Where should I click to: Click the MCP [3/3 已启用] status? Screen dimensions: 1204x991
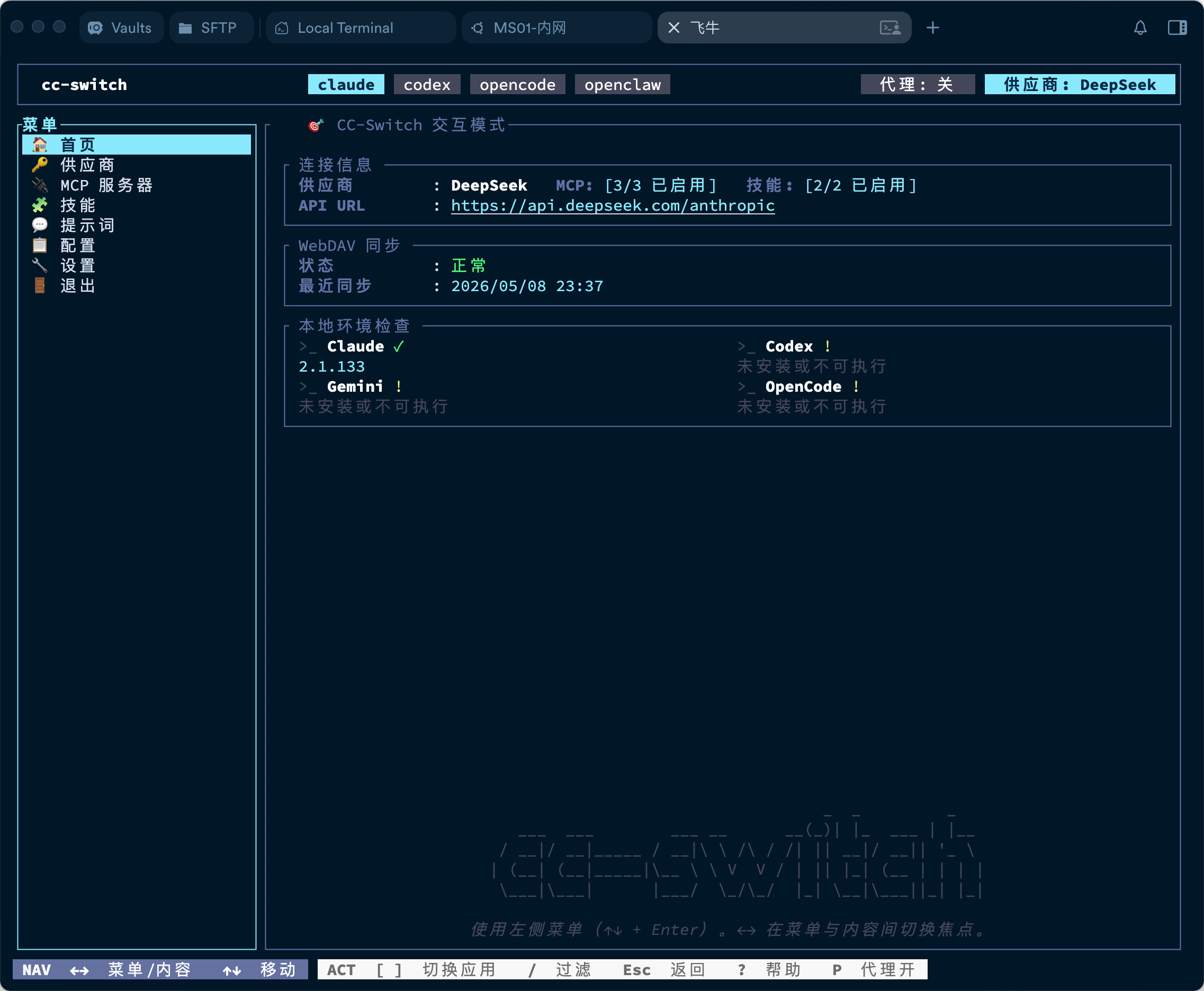(x=636, y=185)
